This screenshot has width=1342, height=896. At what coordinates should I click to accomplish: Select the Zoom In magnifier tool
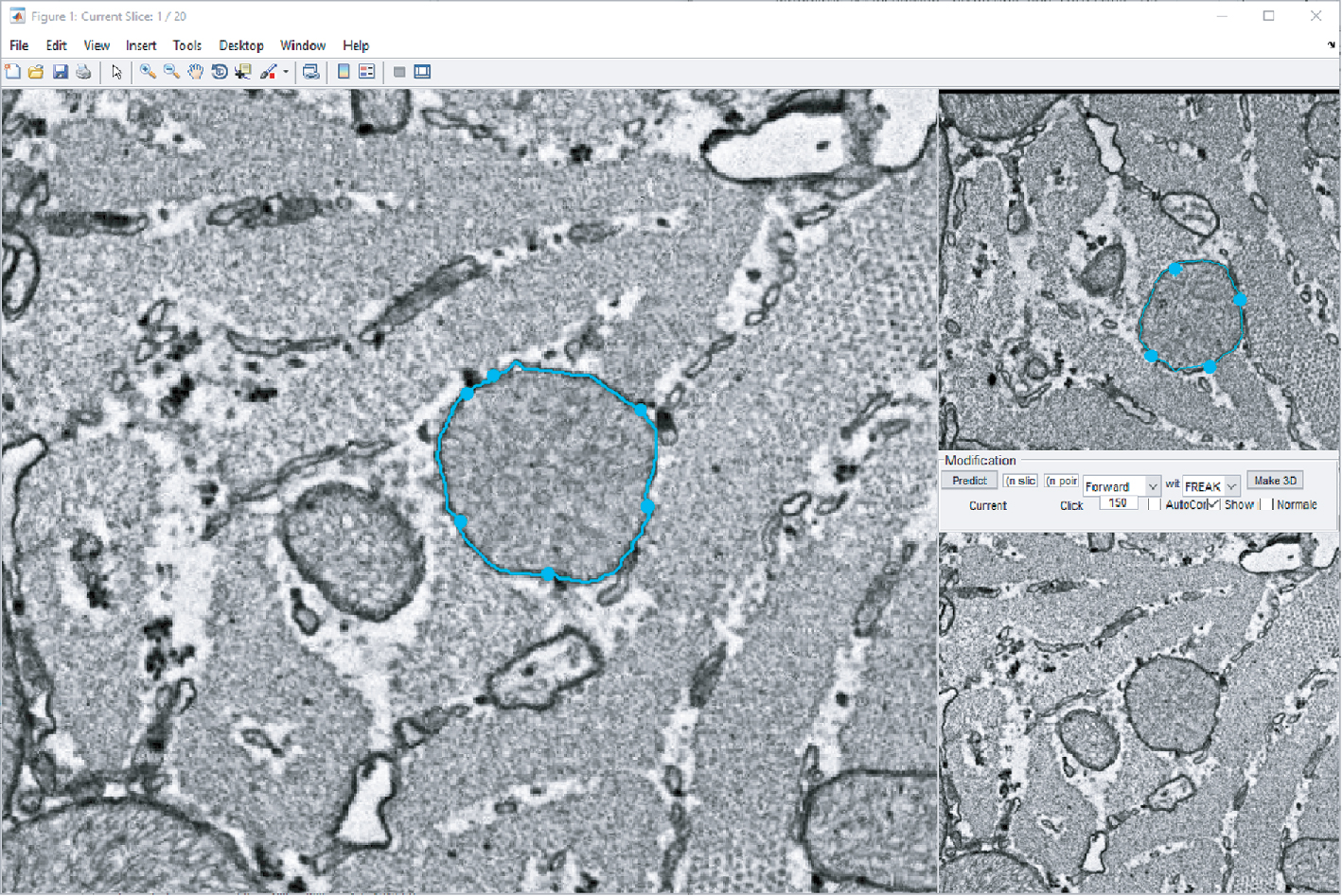click(148, 72)
